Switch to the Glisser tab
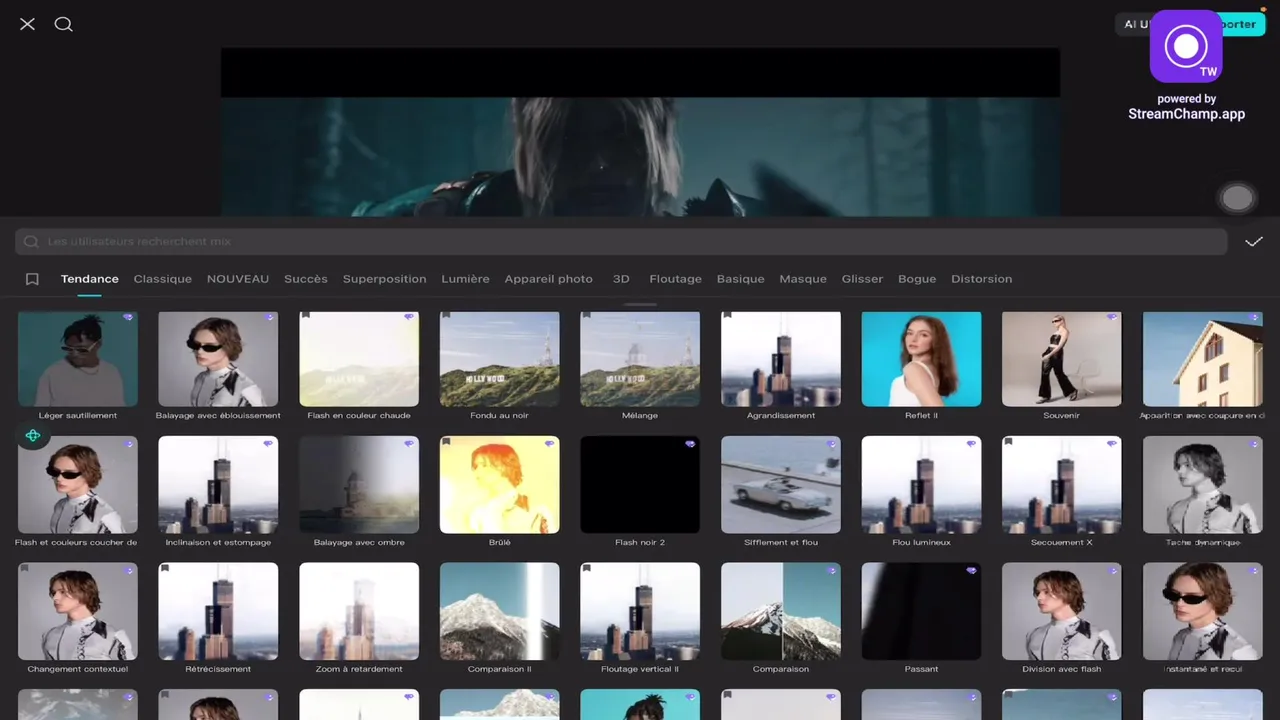The height and width of the screenshot is (720, 1280). 863,279
